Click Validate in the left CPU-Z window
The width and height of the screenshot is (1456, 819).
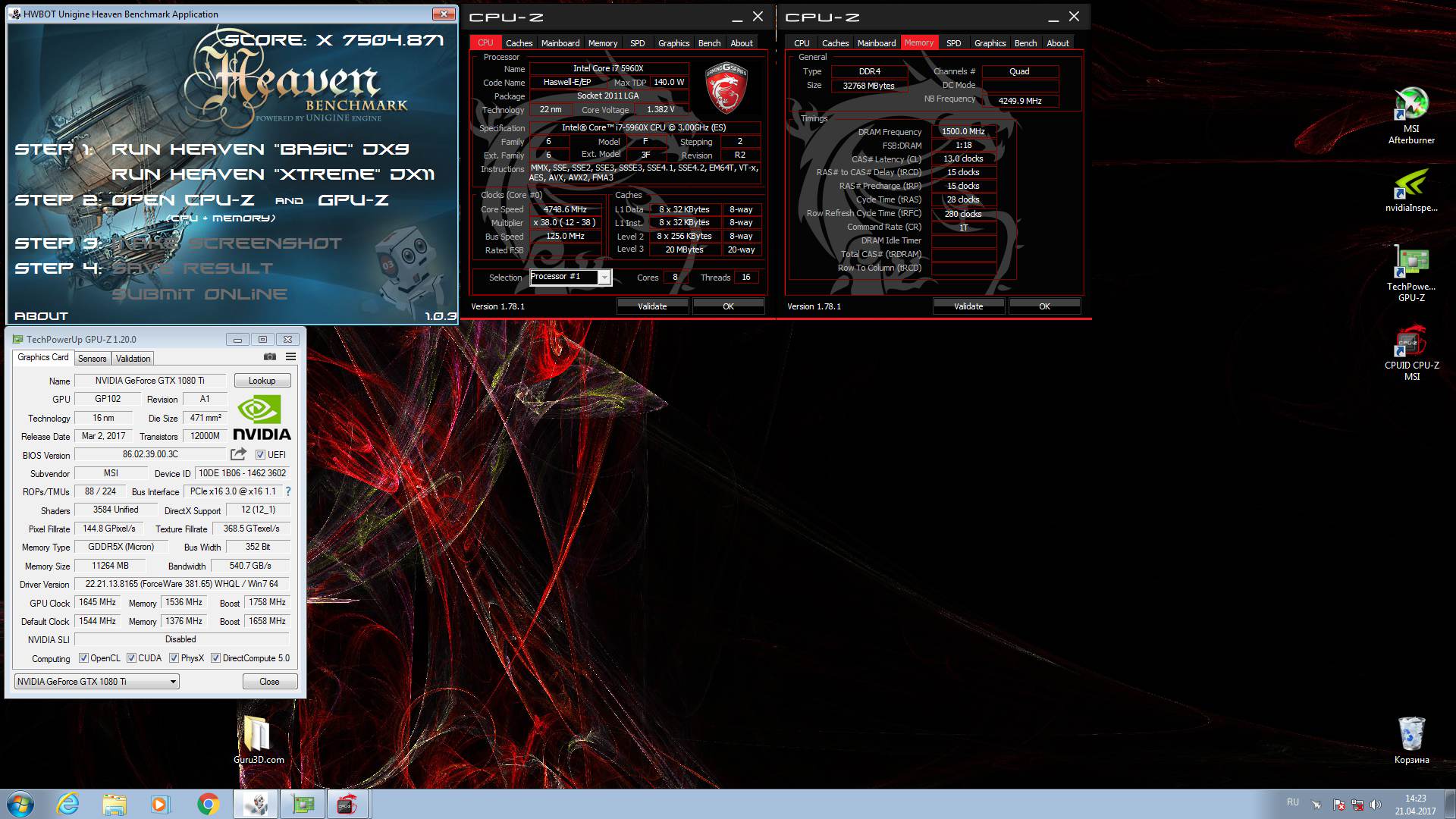tap(652, 306)
